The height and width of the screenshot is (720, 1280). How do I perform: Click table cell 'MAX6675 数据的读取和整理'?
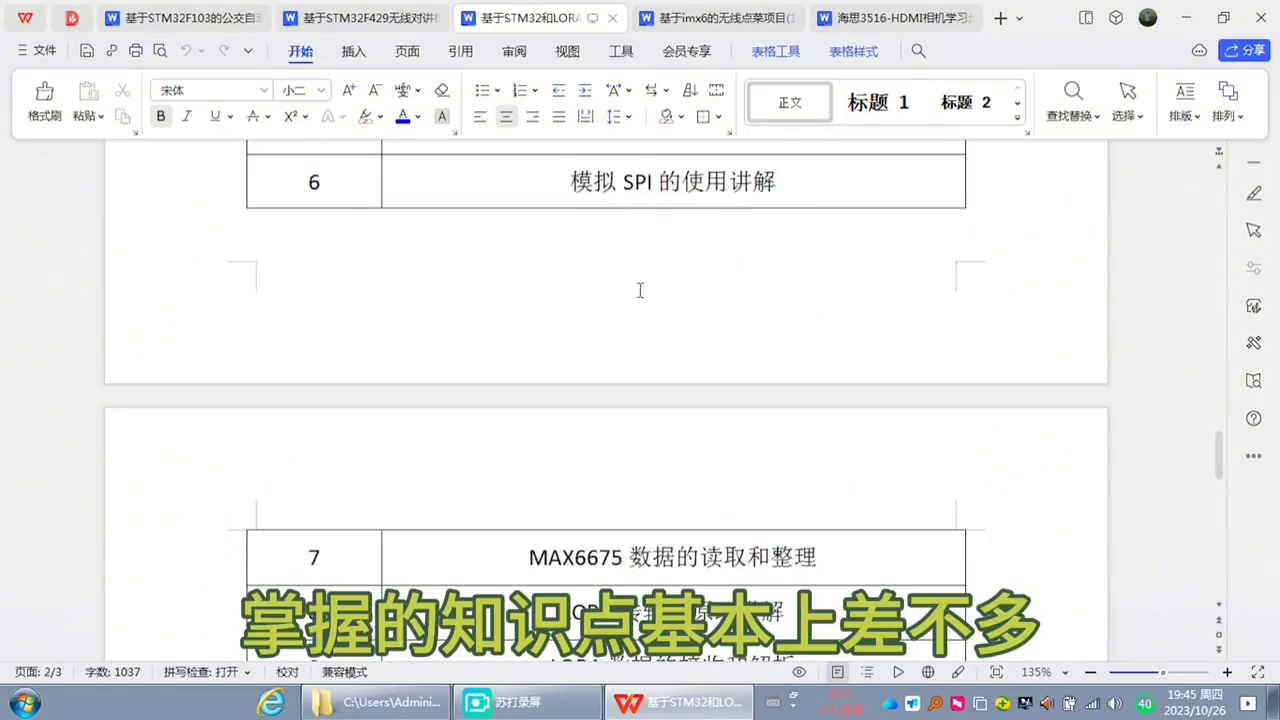tap(673, 557)
